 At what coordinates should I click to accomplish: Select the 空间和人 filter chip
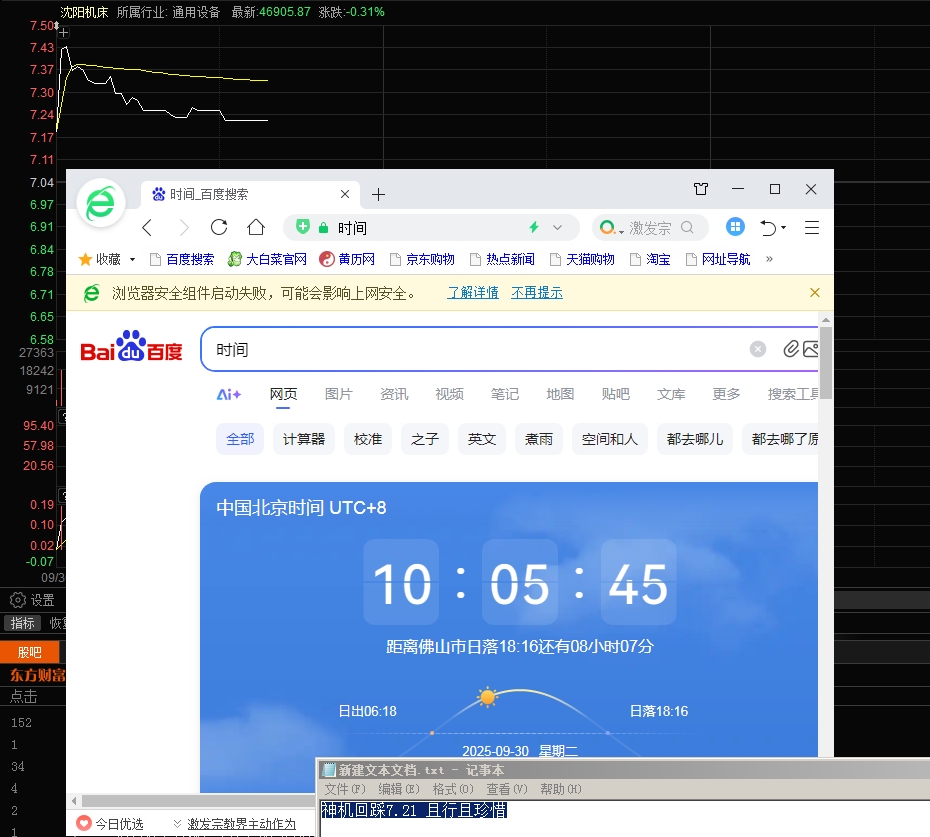point(610,439)
